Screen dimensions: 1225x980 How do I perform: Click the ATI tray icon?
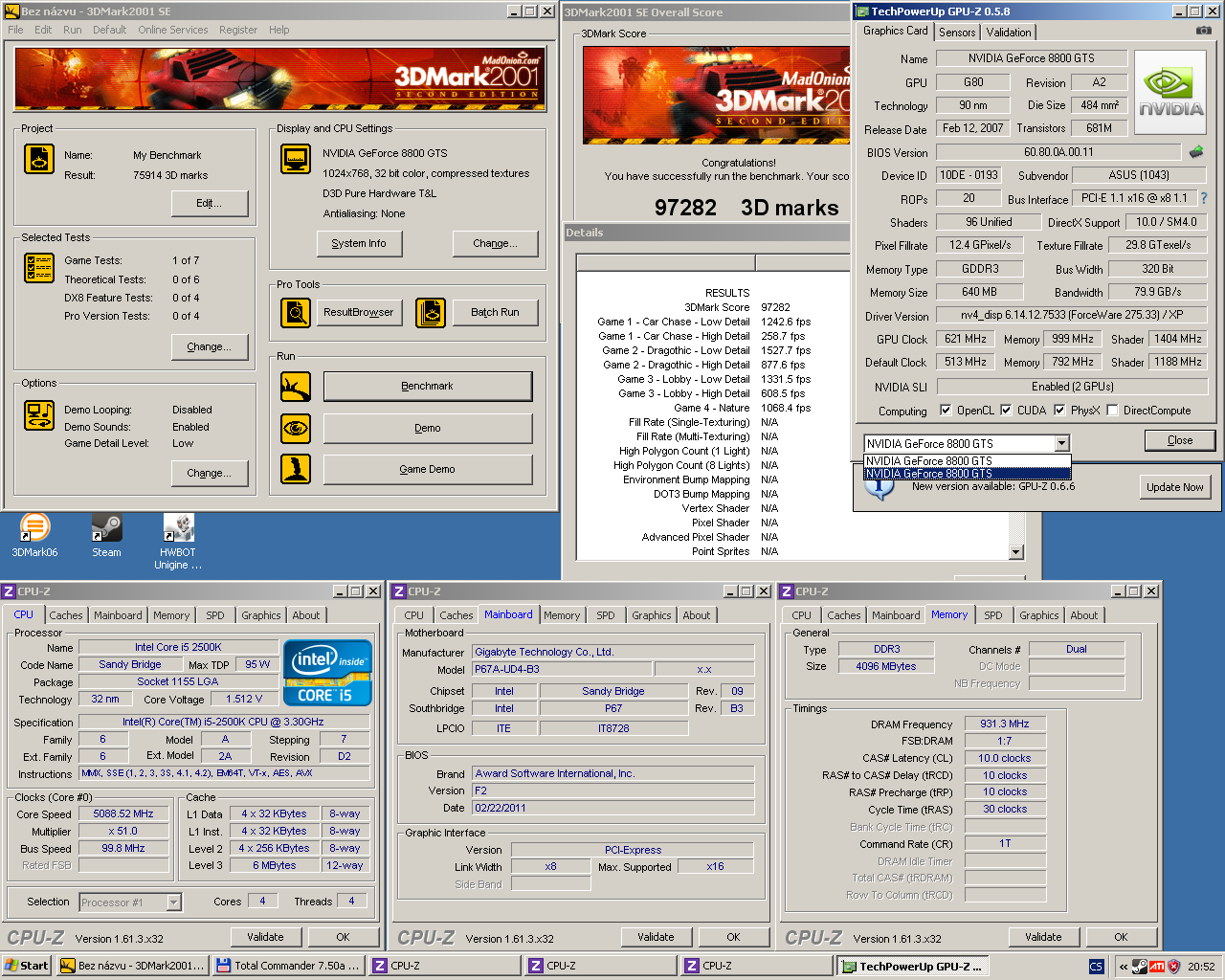[1157, 967]
